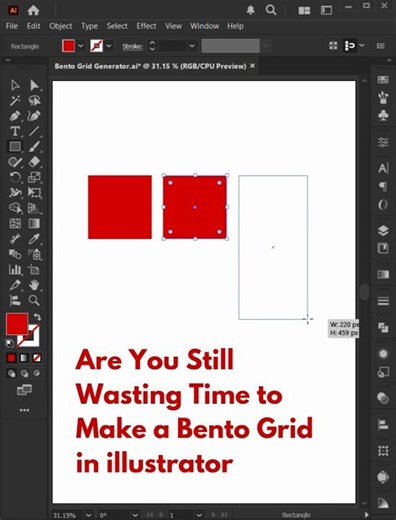Screen dimensions: 396x520
Task: Select the Eraser tool
Action: [34, 162]
